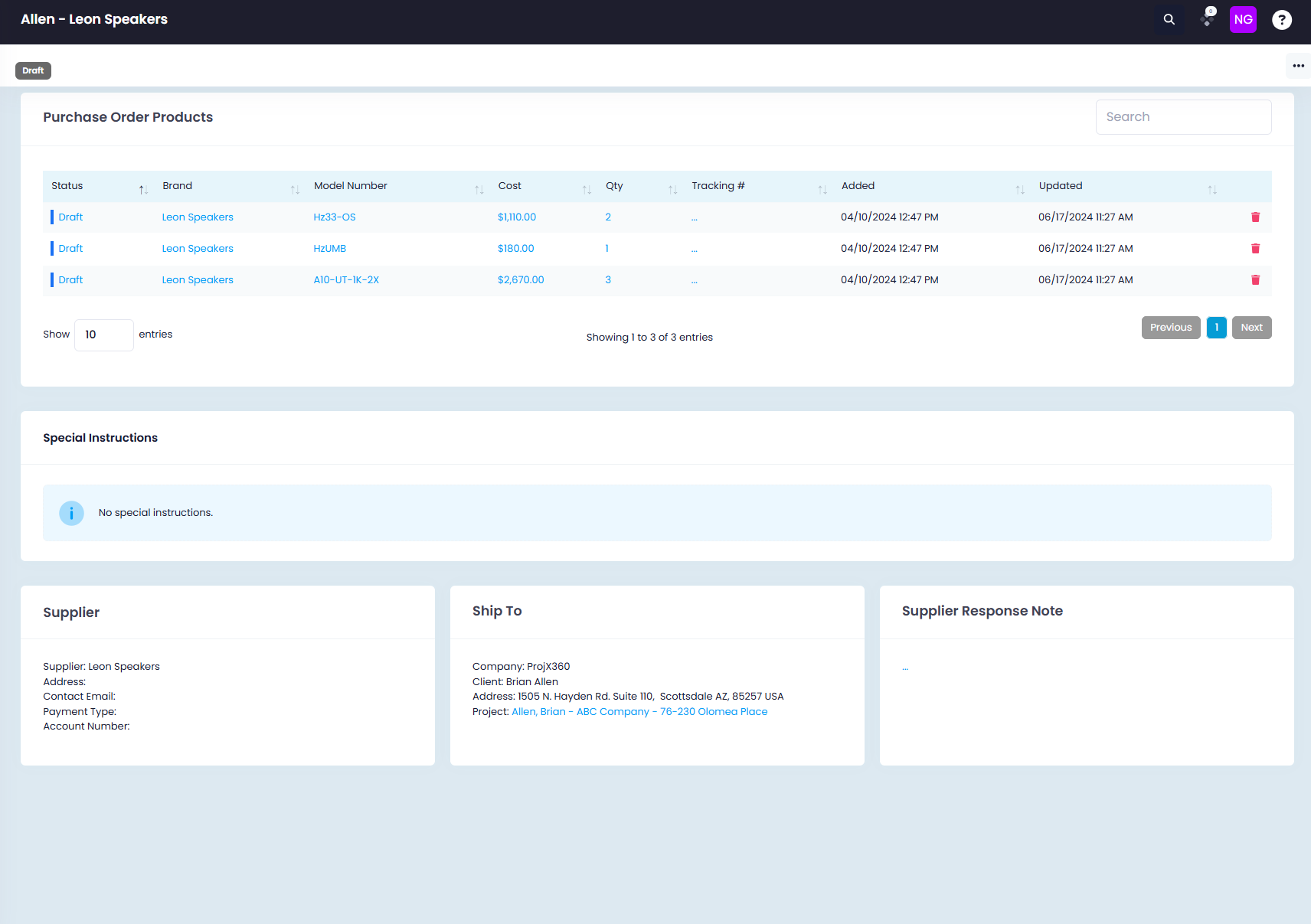1311x924 pixels.
Task: Click Draft status of A10-UT-1K-2X row
Action: pos(70,280)
